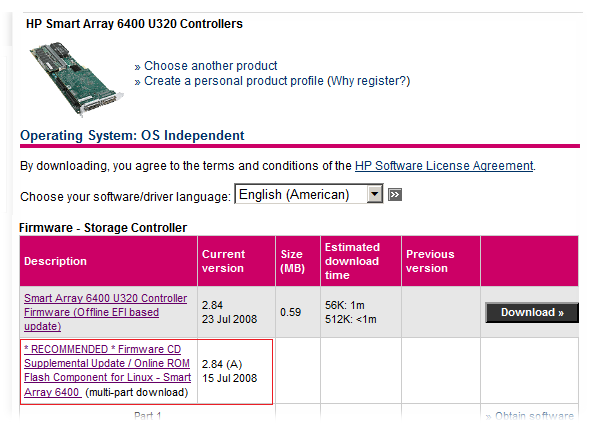This screenshot has width=597, height=424.
Task: Click the Choose your software/driver language label
Action: [125, 197]
